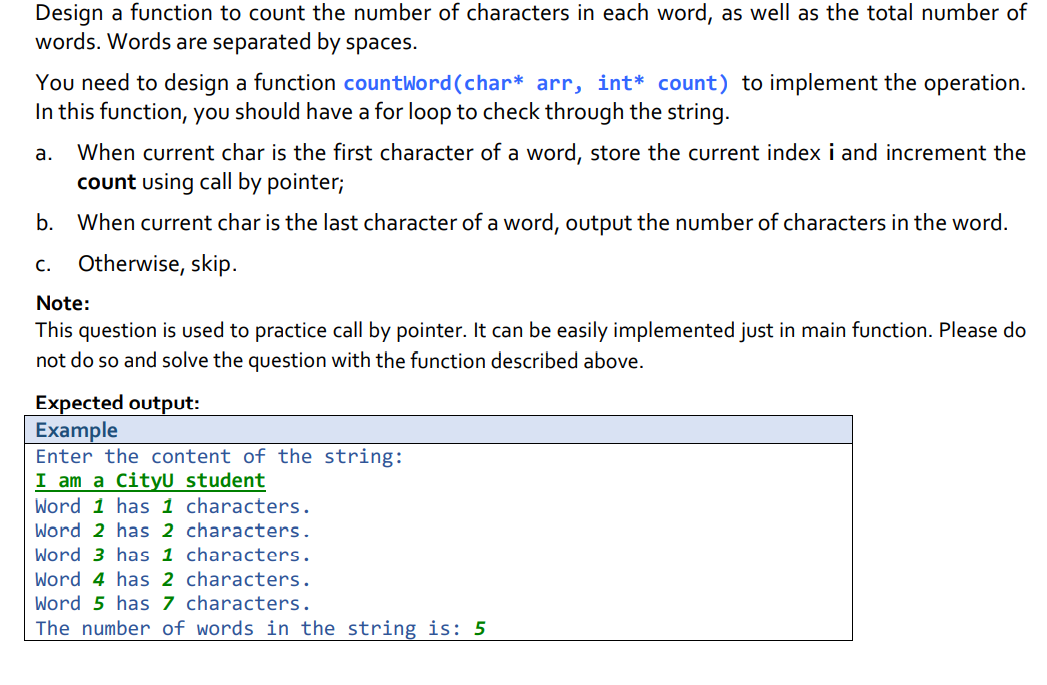Screen dimensions: 1047x685
Task: Click the blue code text 'countWord(char* arr, int* count)'
Action: (x=536, y=83)
